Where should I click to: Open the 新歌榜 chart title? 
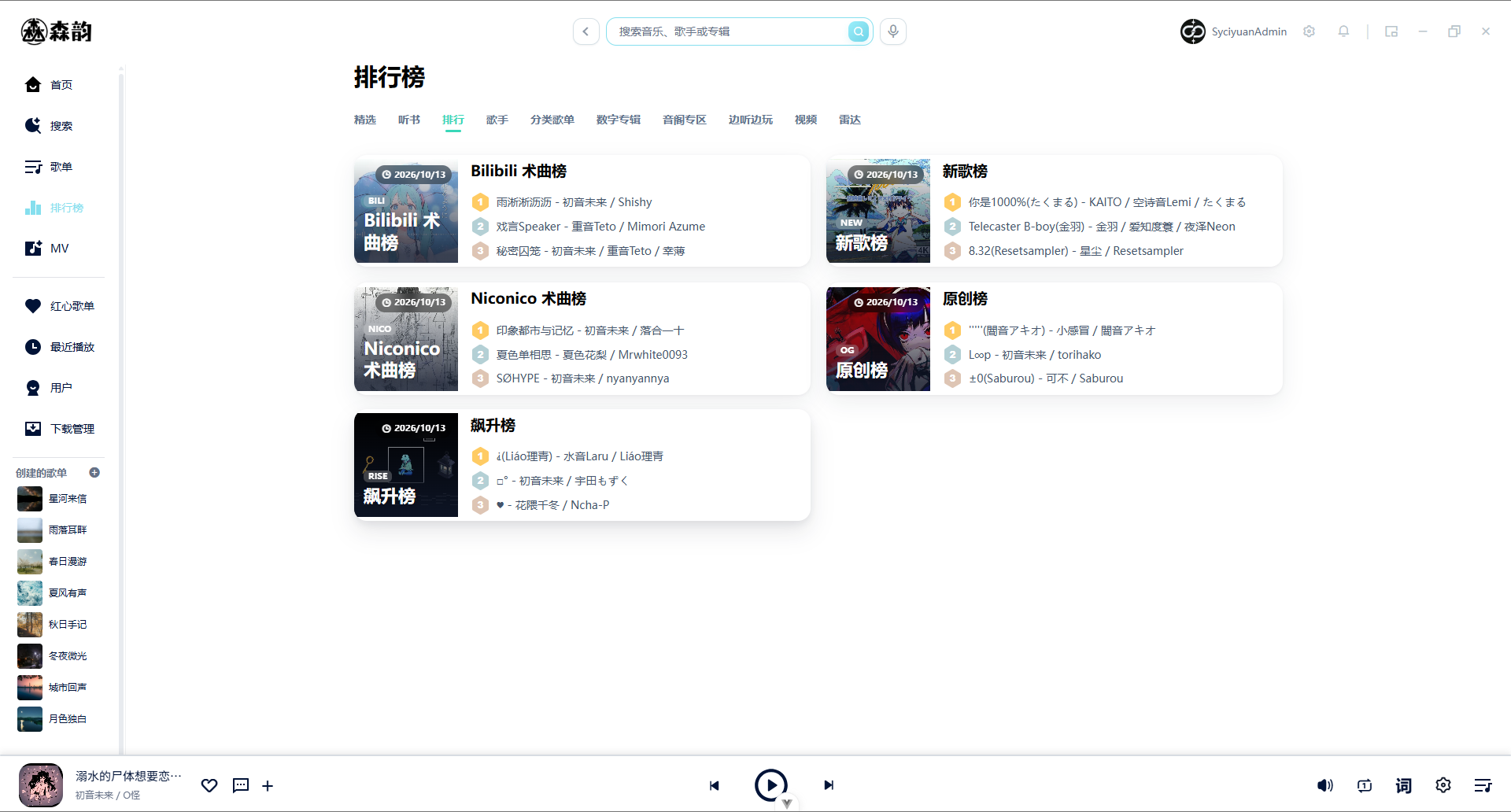pyautogui.click(x=965, y=172)
